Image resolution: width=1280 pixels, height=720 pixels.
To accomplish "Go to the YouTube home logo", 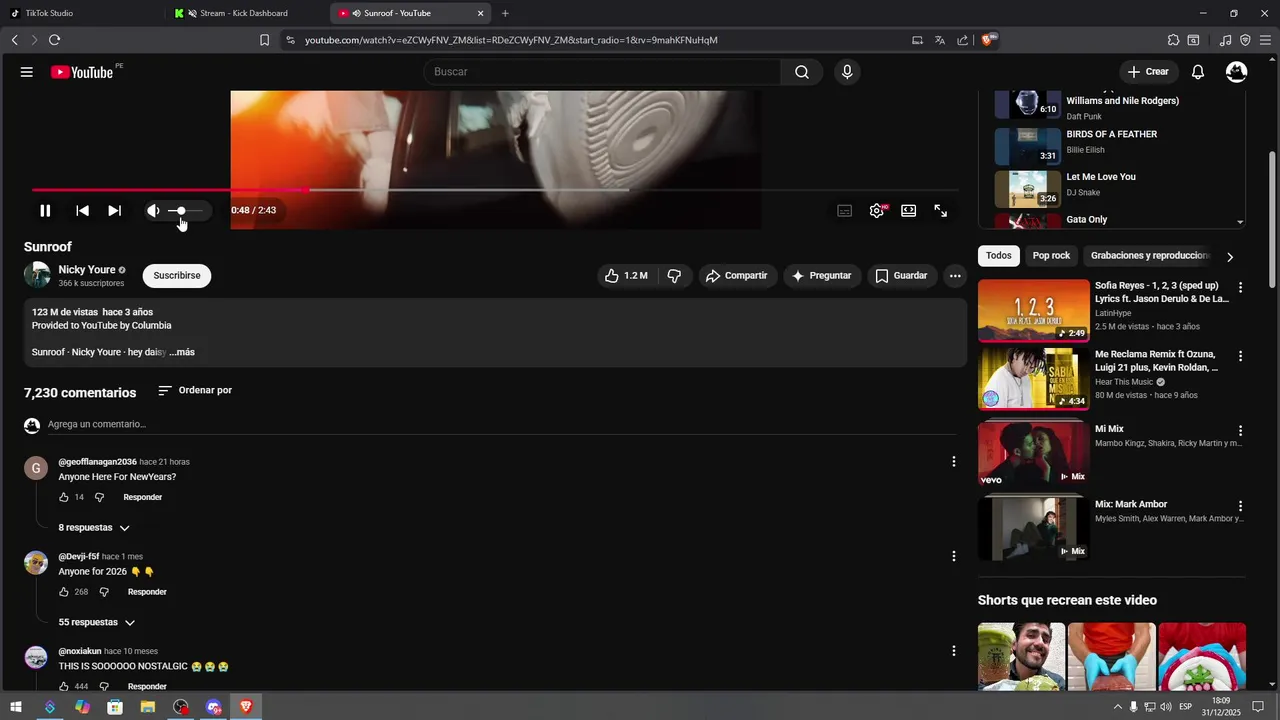I will point(82,72).
